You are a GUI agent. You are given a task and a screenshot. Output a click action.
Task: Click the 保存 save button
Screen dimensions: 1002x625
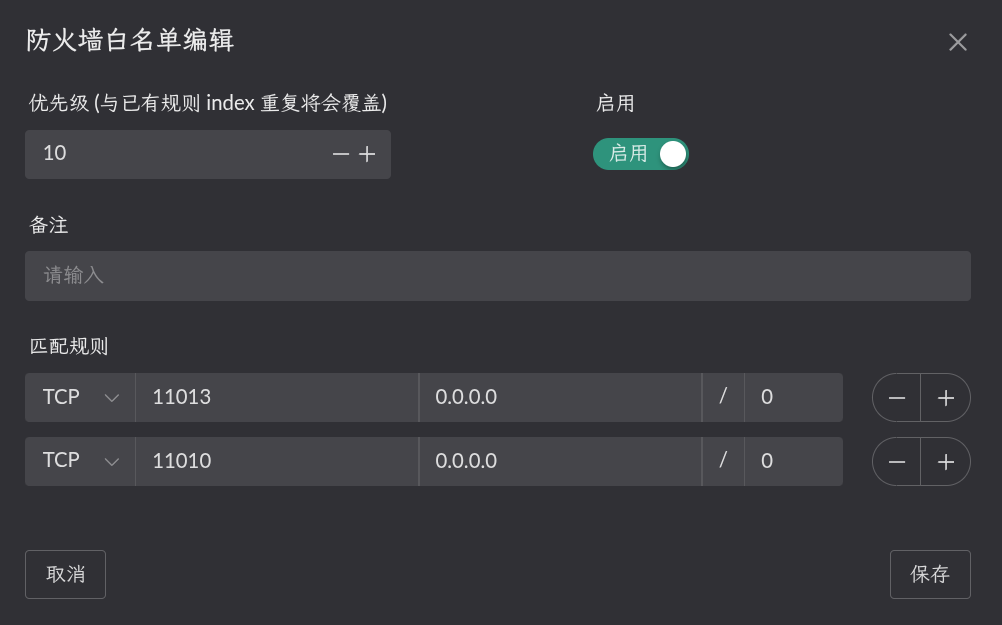tap(930, 574)
